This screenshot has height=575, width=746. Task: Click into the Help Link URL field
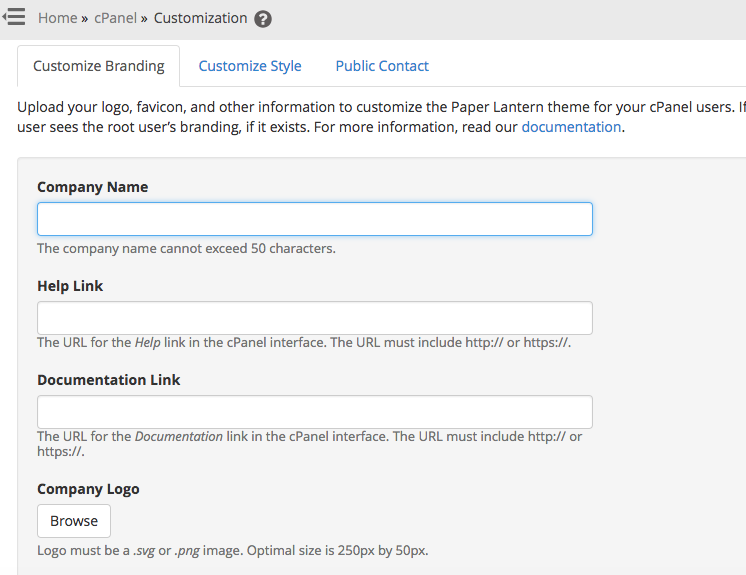point(314,318)
